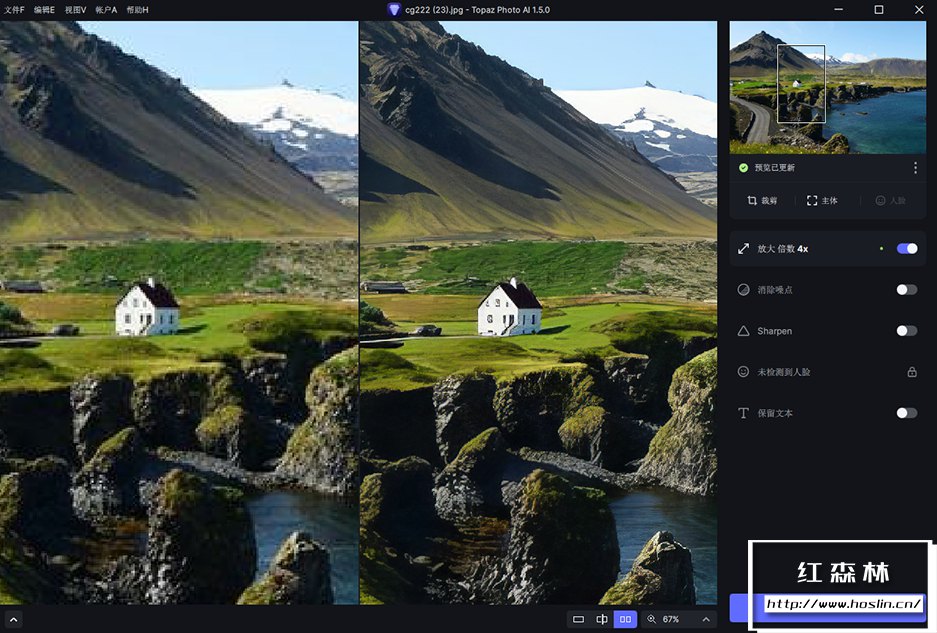
Task: Select the 人脸 face tool
Action: coord(890,201)
